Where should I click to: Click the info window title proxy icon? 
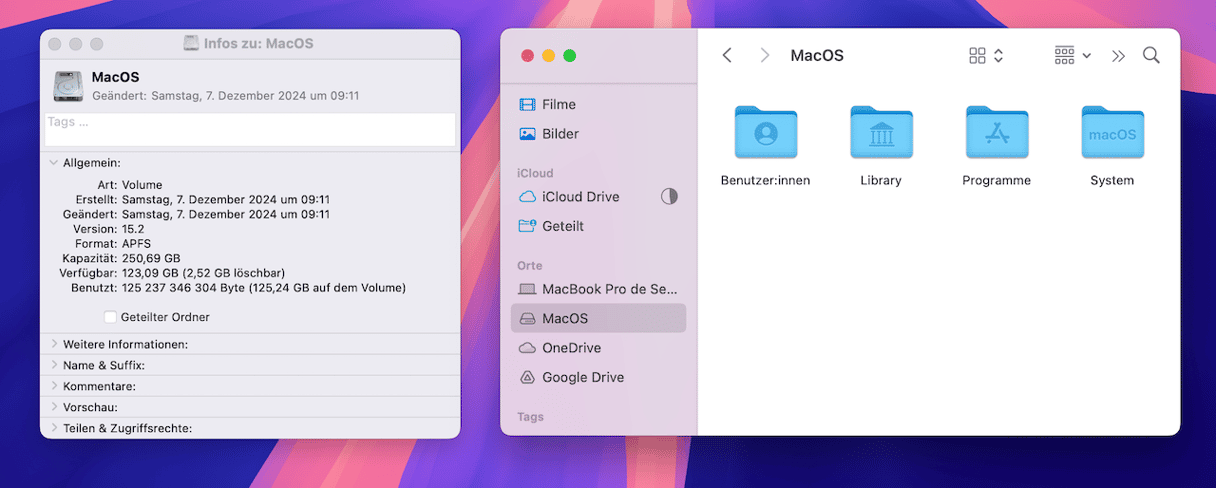[191, 44]
